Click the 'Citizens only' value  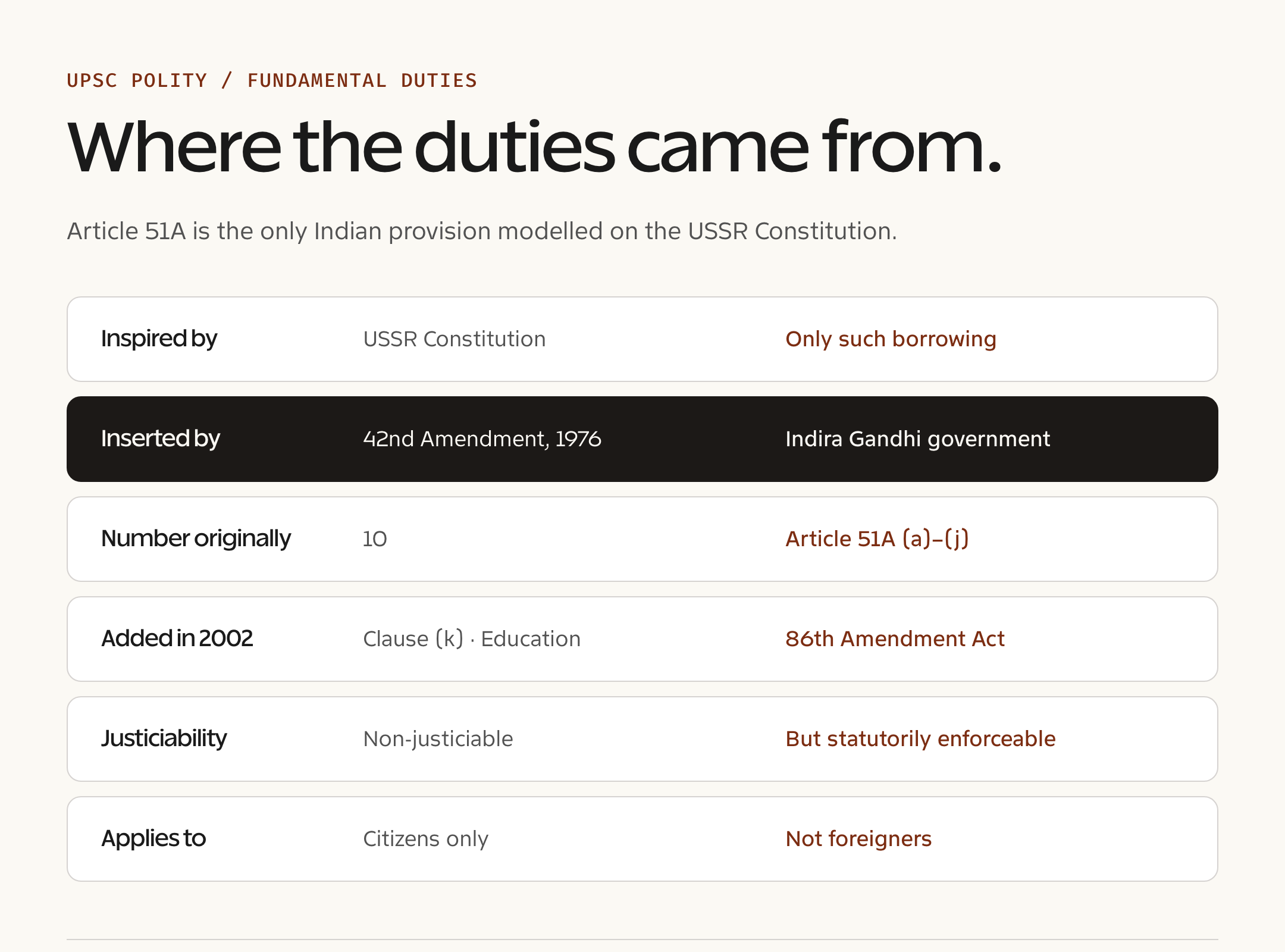click(x=425, y=839)
